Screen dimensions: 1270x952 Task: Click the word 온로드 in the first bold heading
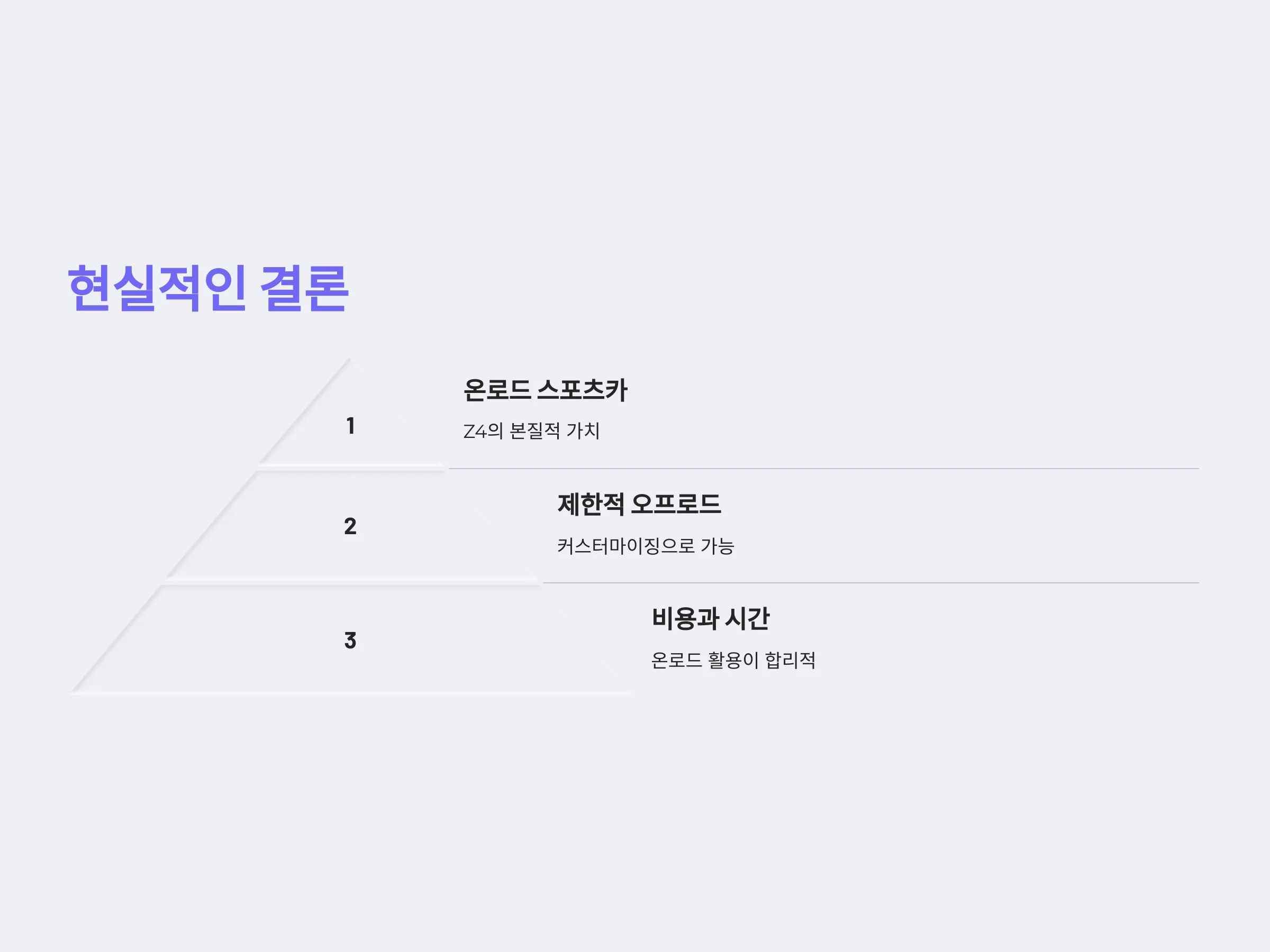[497, 390]
